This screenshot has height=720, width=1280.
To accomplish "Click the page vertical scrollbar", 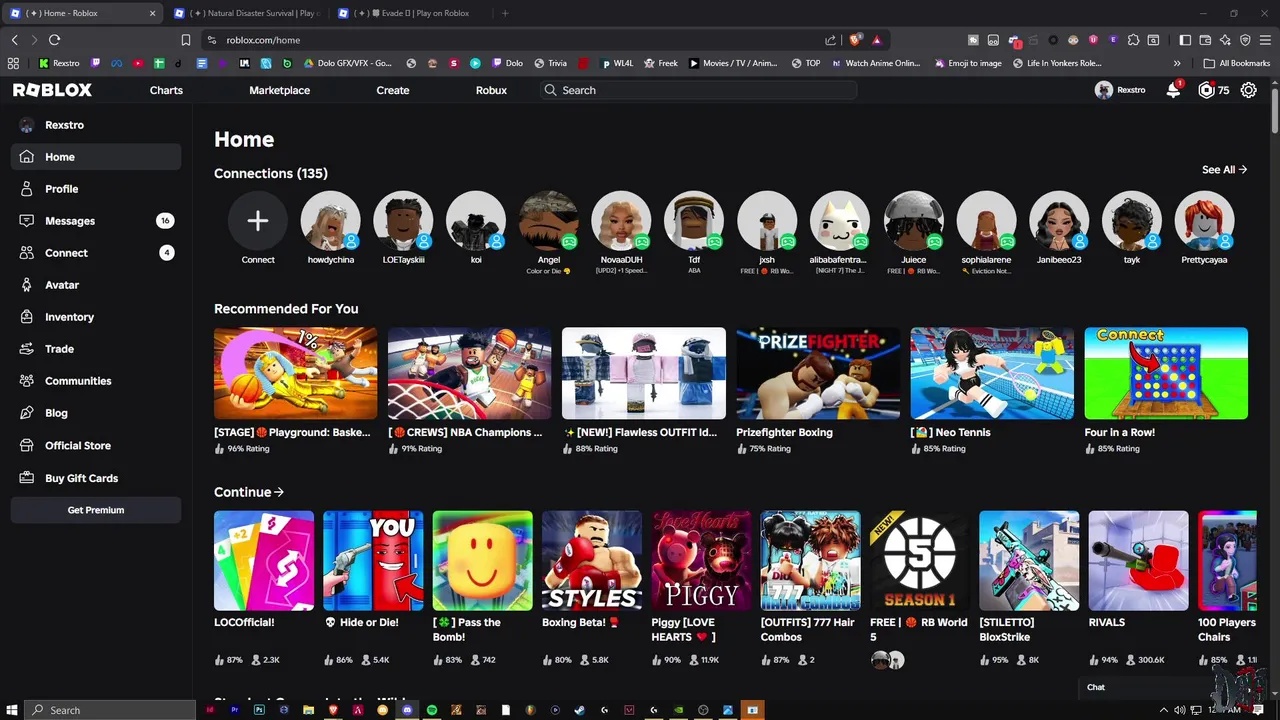I will 1274,110.
